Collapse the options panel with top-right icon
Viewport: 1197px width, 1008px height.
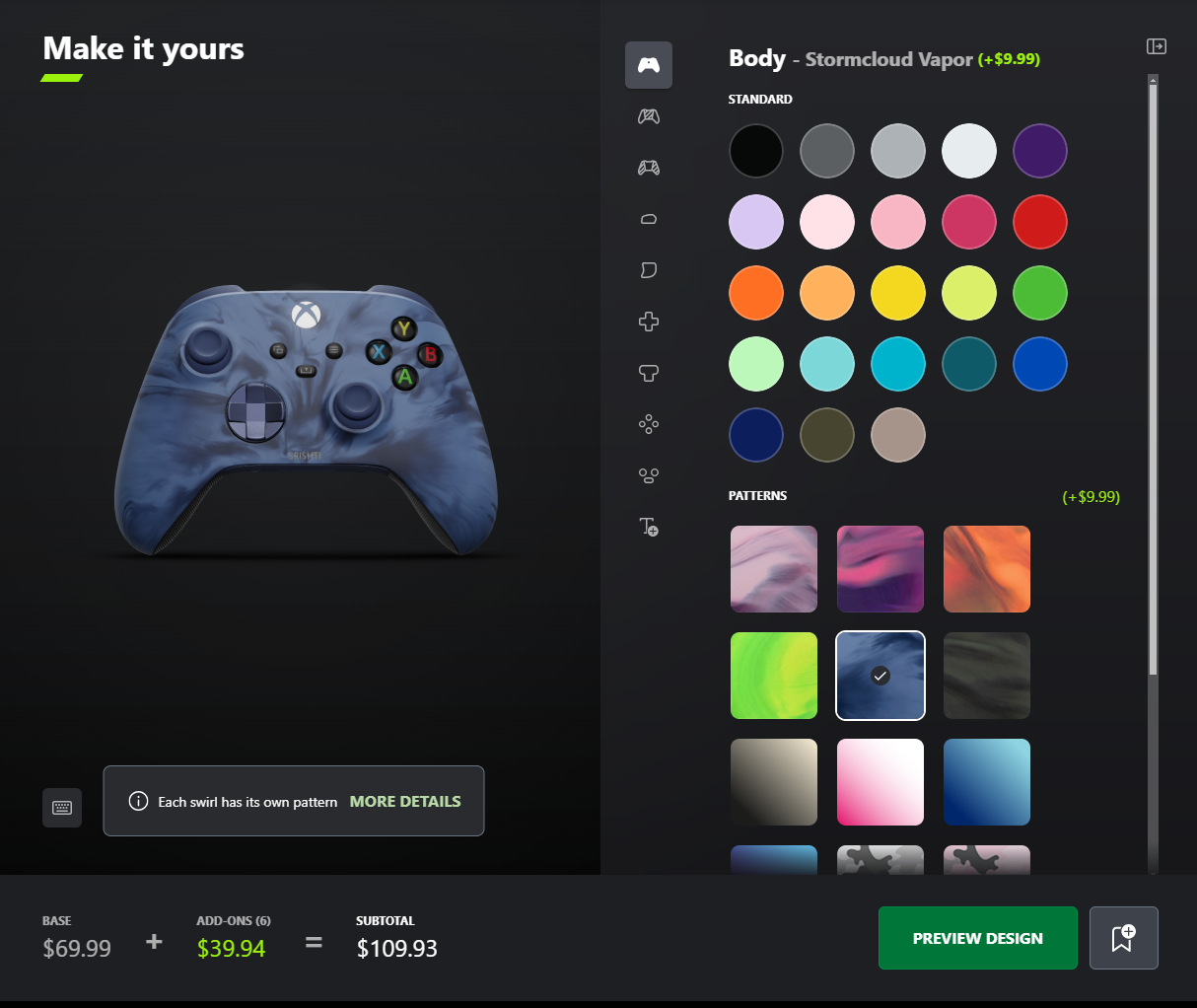[x=1157, y=46]
